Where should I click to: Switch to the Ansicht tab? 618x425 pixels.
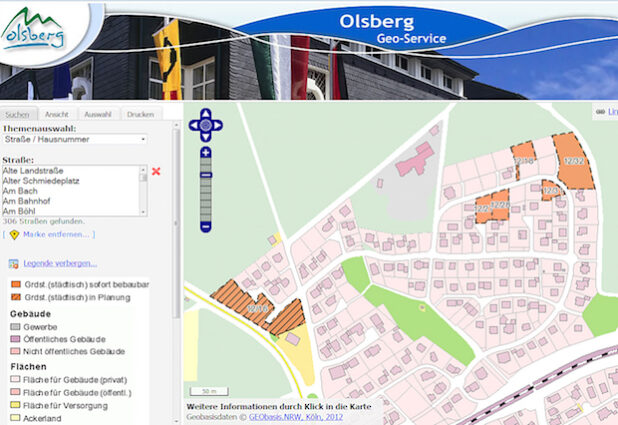pyautogui.click(x=57, y=114)
